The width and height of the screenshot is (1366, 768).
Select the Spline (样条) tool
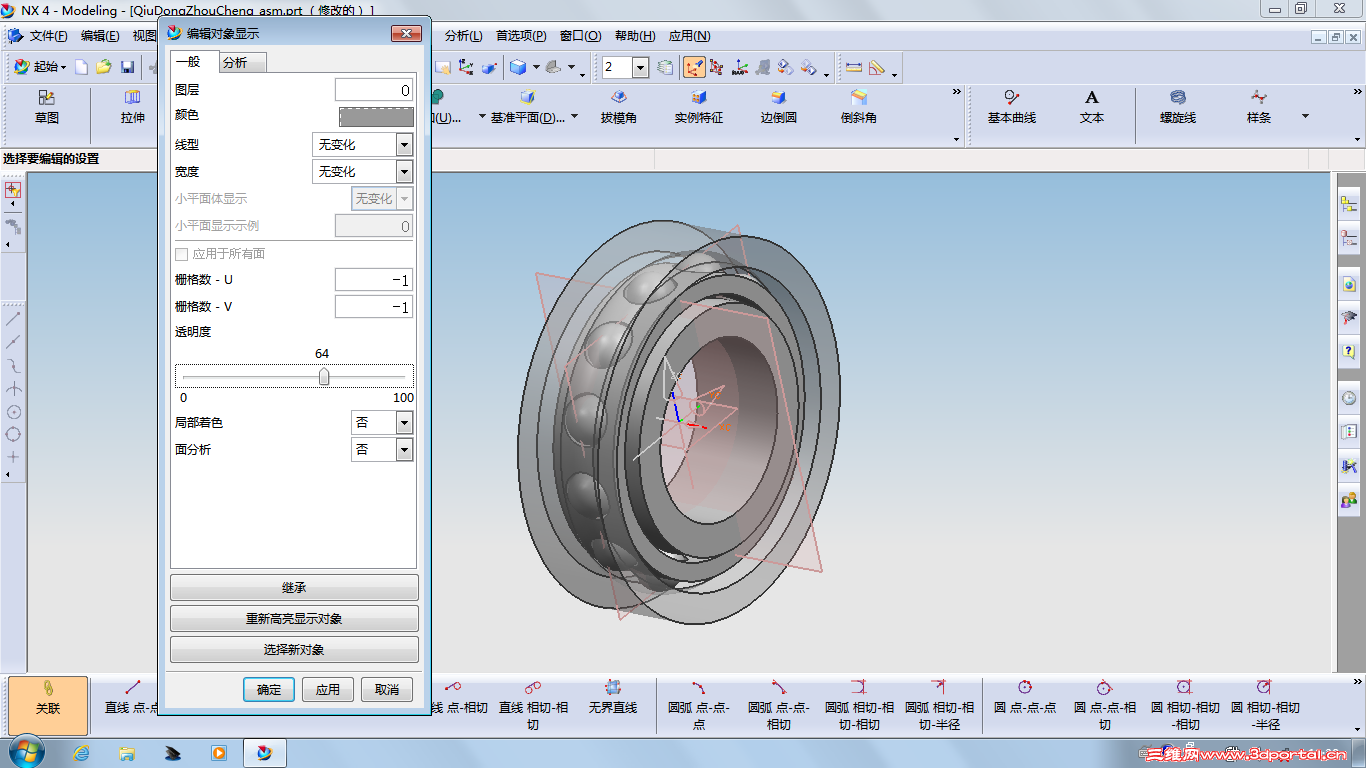click(1258, 98)
